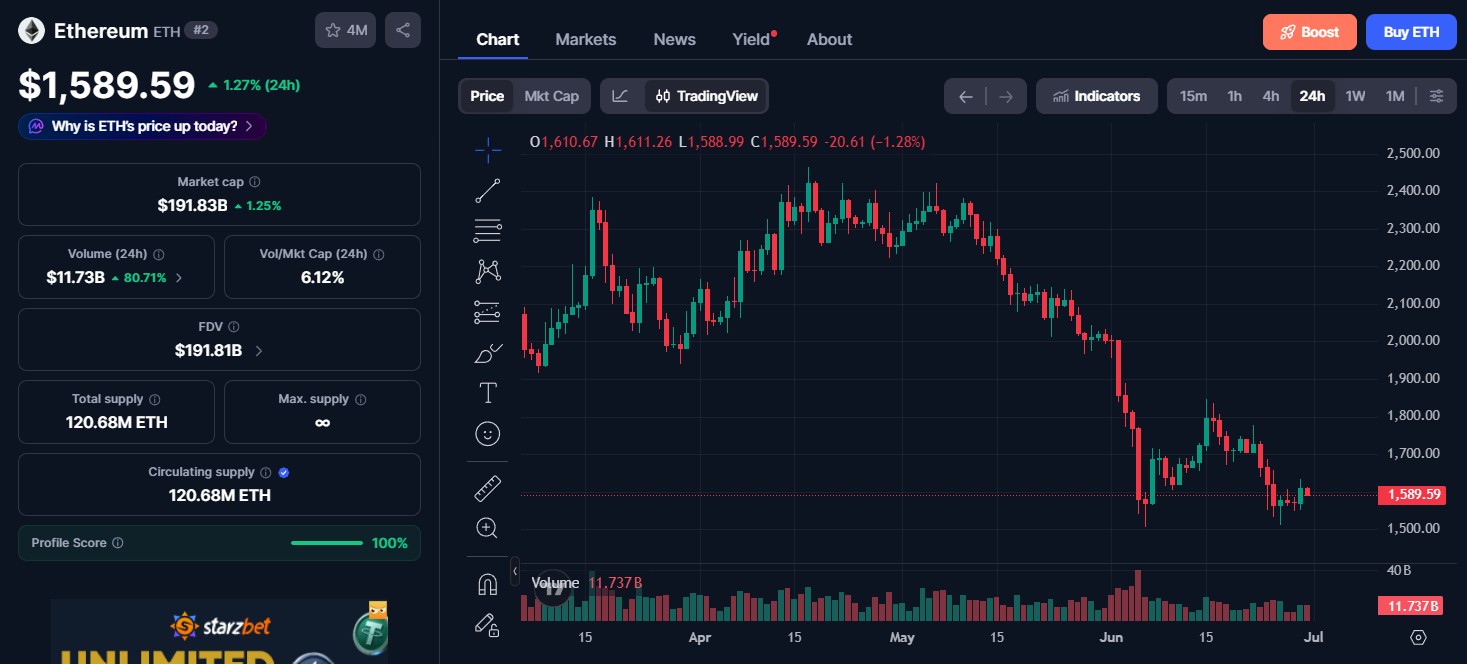1467x664 pixels.
Task: Open the News tab
Action: [x=674, y=39]
